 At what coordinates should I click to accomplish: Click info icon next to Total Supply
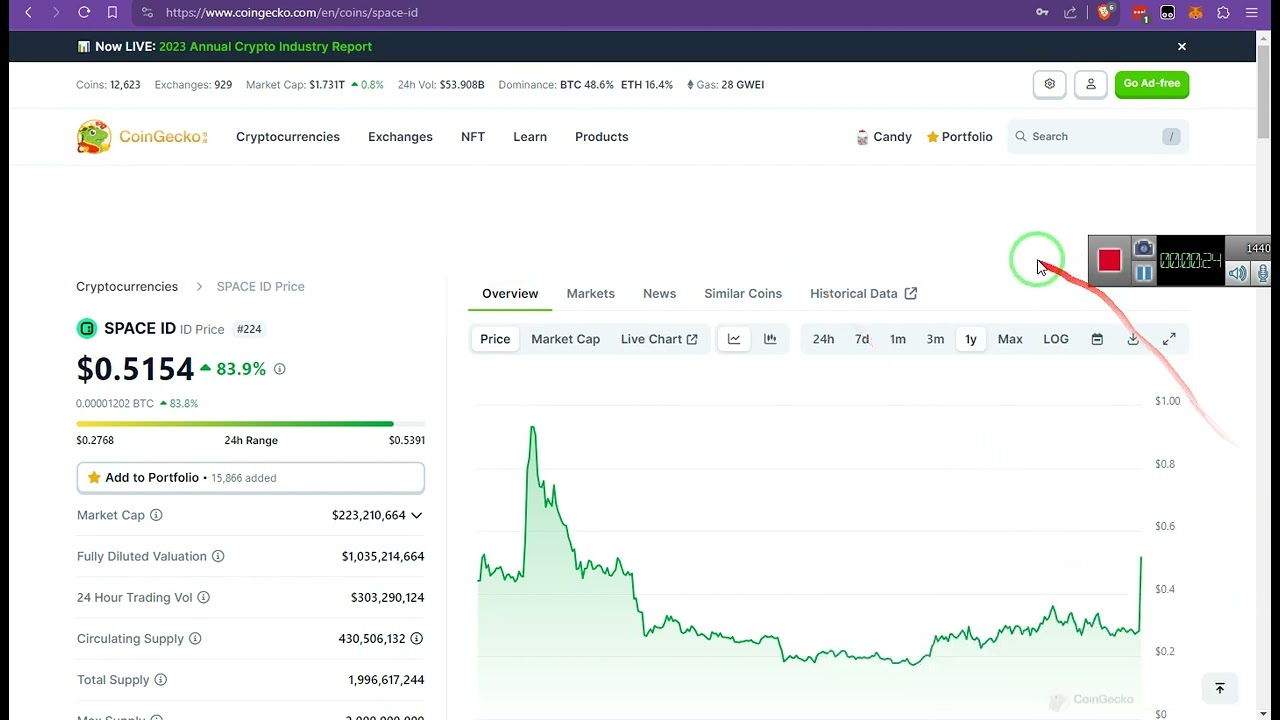coord(160,680)
